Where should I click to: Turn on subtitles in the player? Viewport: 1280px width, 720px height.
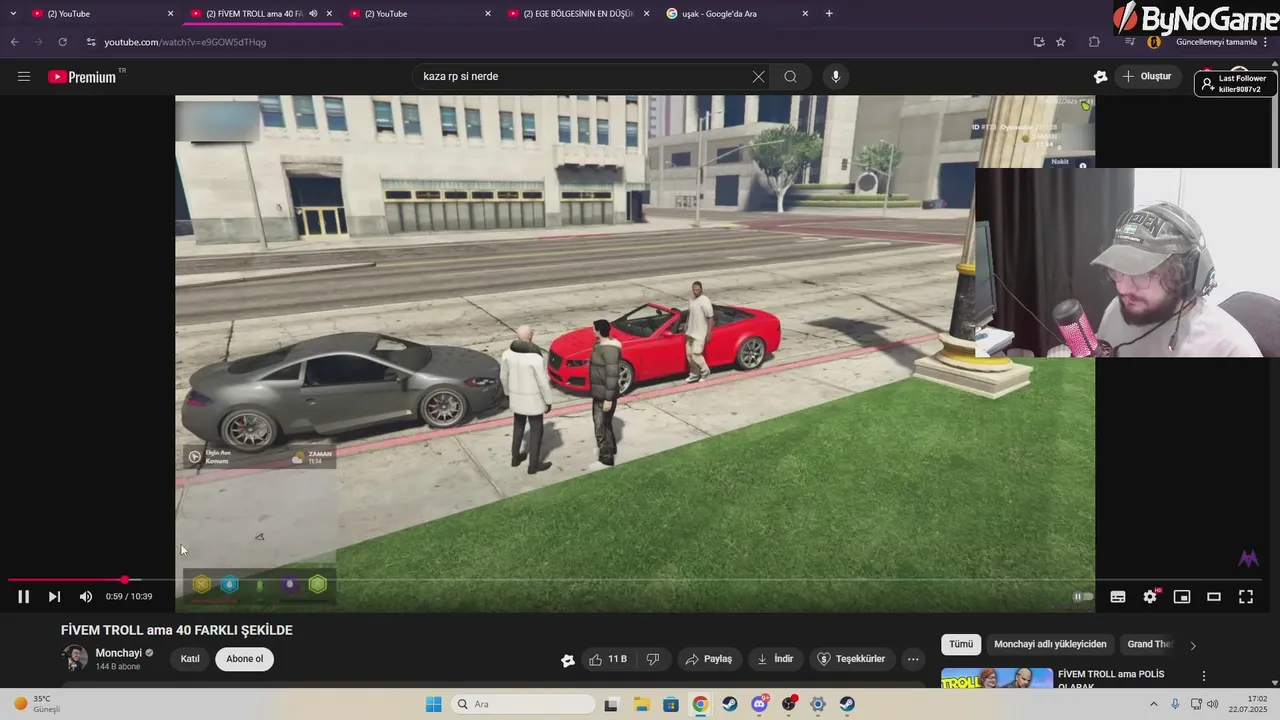point(1118,597)
